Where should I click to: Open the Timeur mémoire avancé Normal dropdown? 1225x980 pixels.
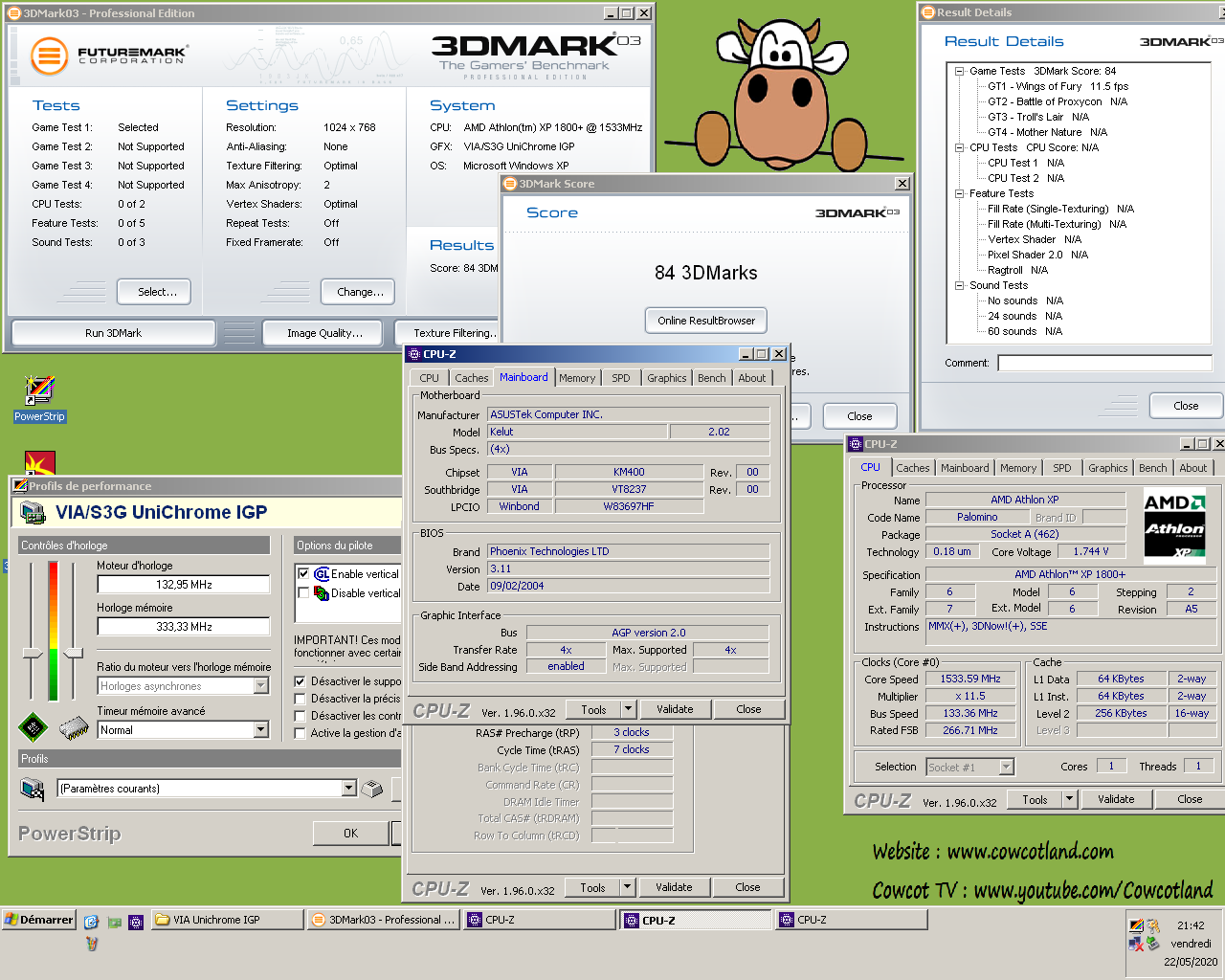tap(261, 730)
